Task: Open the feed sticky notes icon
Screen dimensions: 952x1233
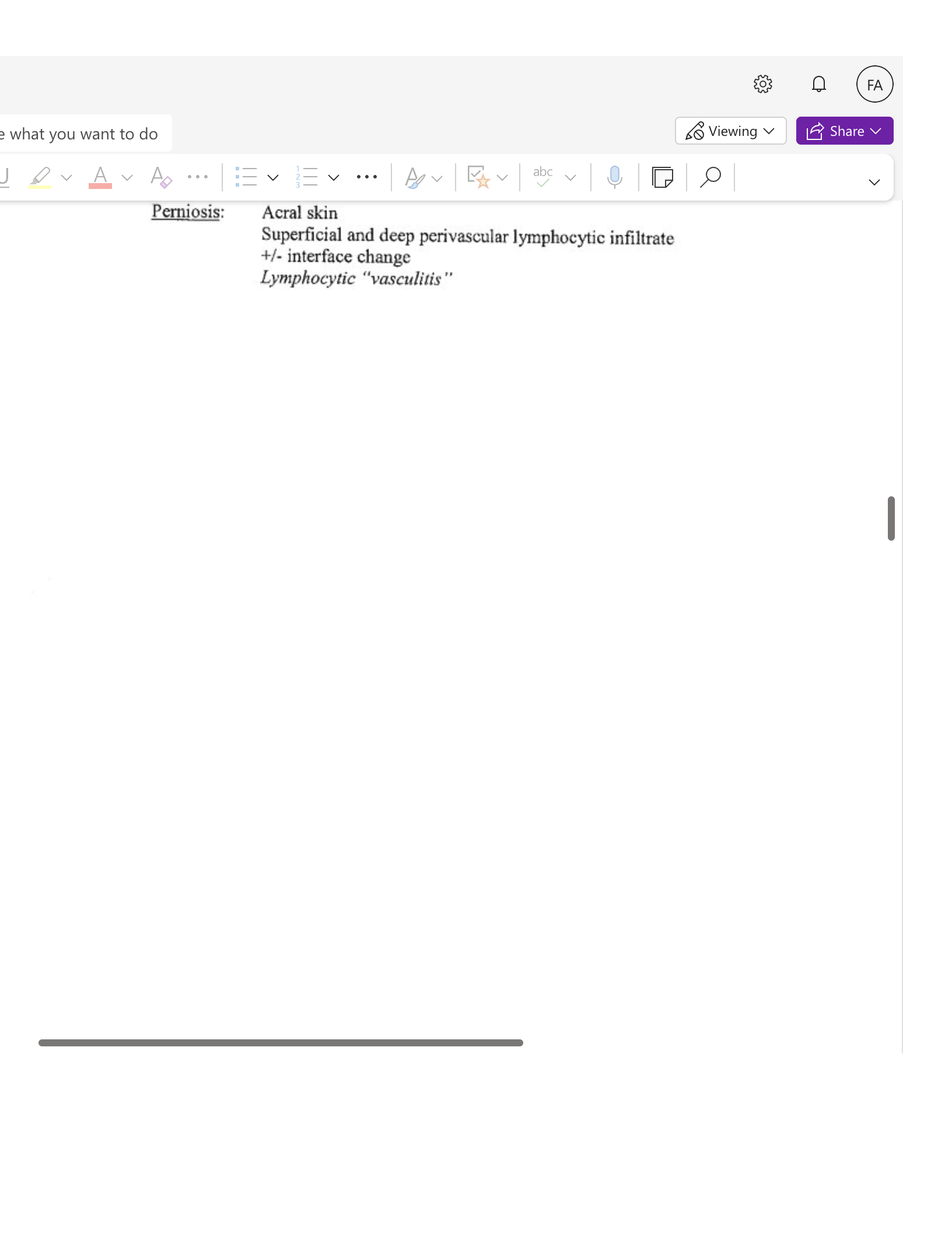Action: coord(663,177)
